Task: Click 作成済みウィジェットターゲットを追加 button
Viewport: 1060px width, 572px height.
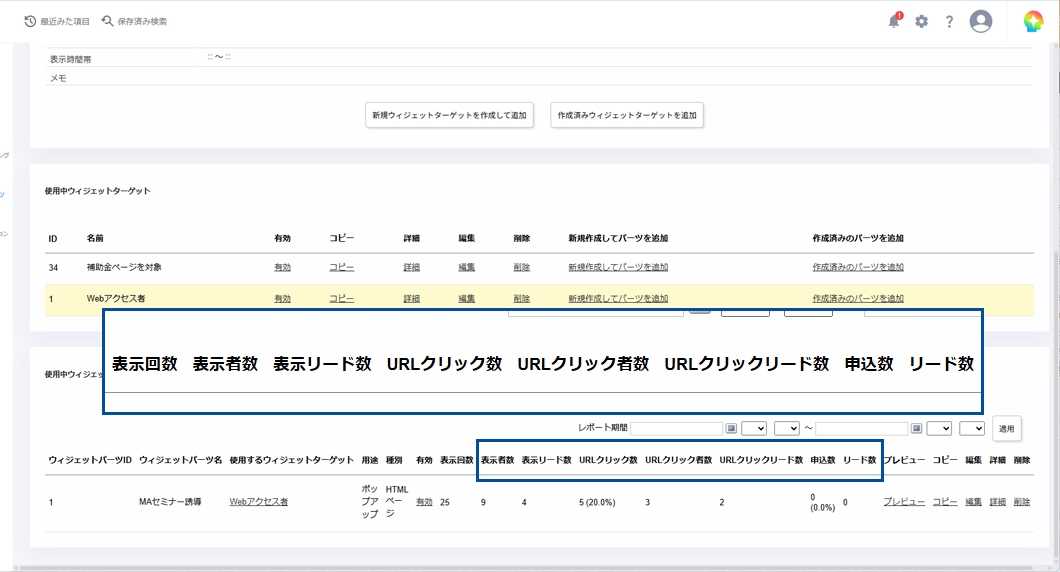Action: point(627,115)
